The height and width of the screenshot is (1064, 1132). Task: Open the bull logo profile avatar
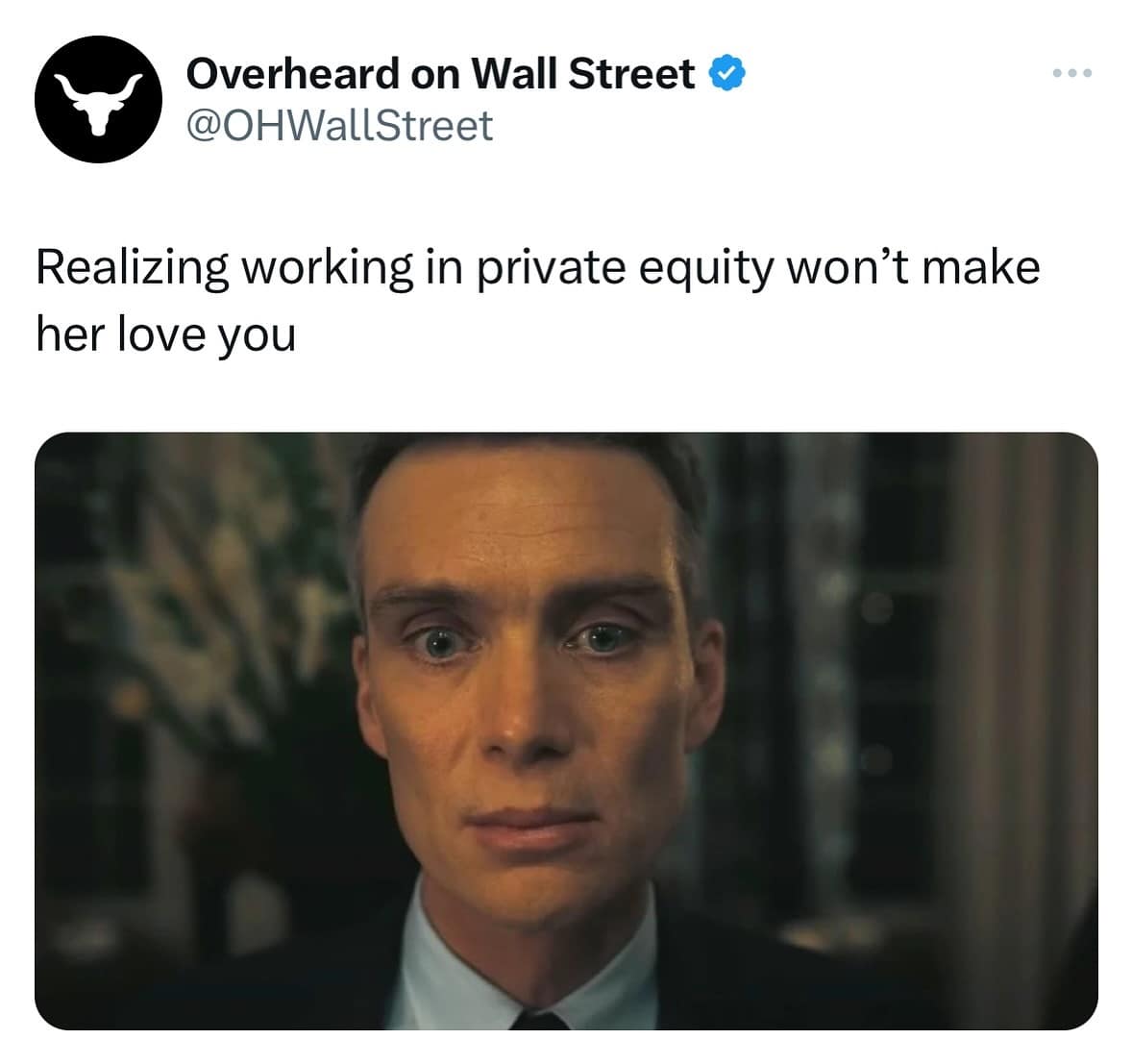[98, 99]
